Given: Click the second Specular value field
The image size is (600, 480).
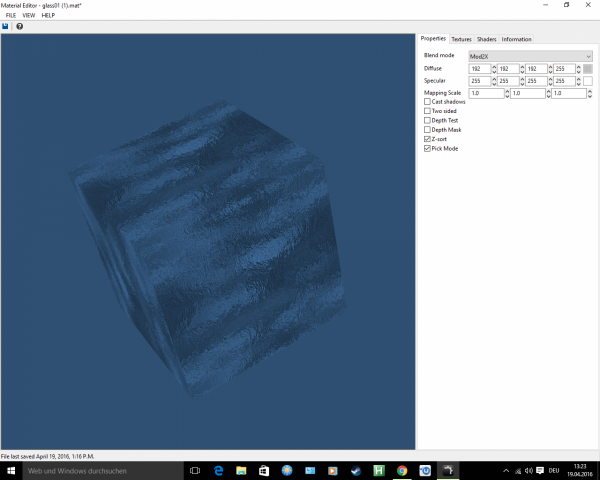Looking at the screenshot, I should click(508, 81).
